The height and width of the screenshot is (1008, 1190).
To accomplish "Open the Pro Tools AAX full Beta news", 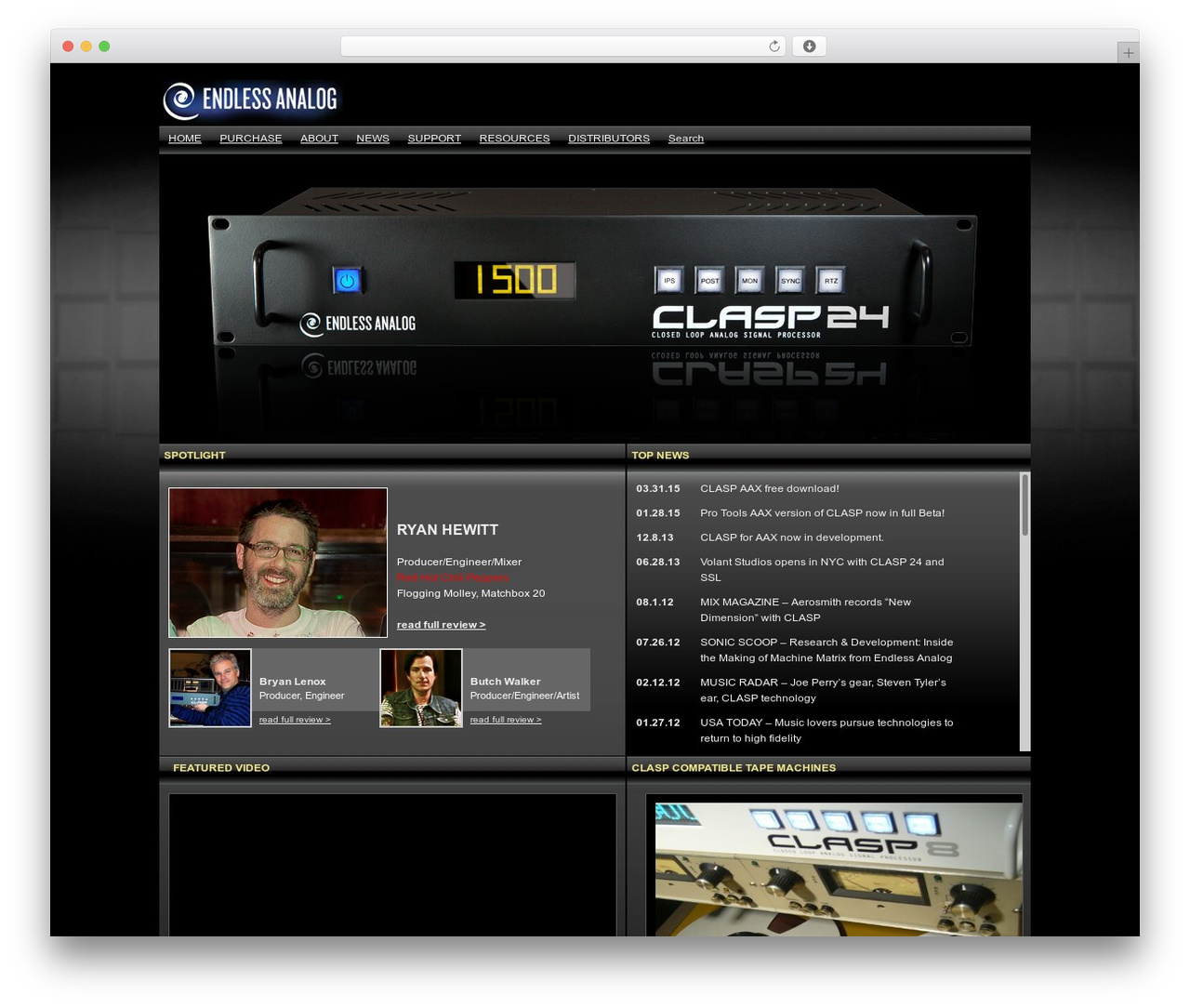I will (822, 513).
